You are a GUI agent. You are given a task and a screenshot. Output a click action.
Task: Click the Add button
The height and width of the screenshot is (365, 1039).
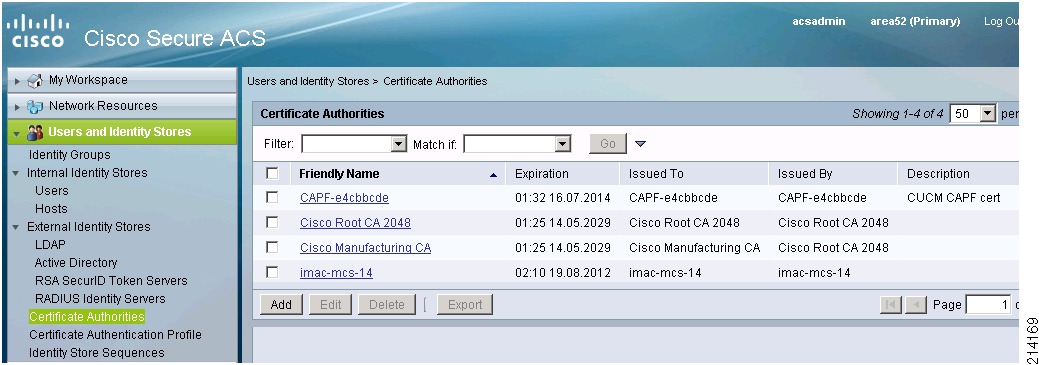pos(281,305)
